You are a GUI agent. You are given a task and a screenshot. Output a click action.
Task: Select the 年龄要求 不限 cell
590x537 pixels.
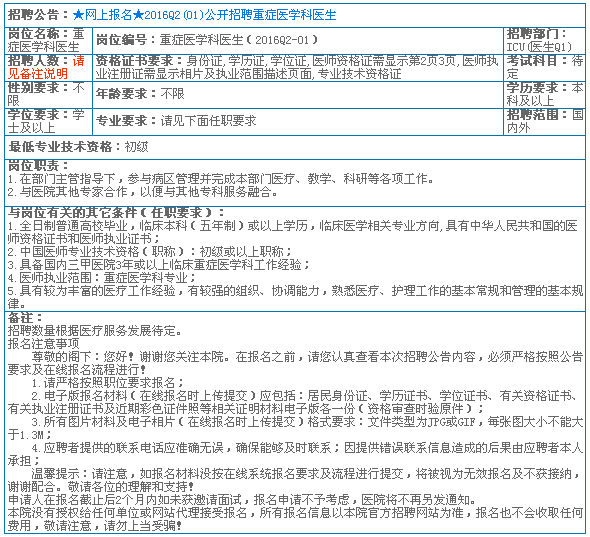[x=298, y=95]
